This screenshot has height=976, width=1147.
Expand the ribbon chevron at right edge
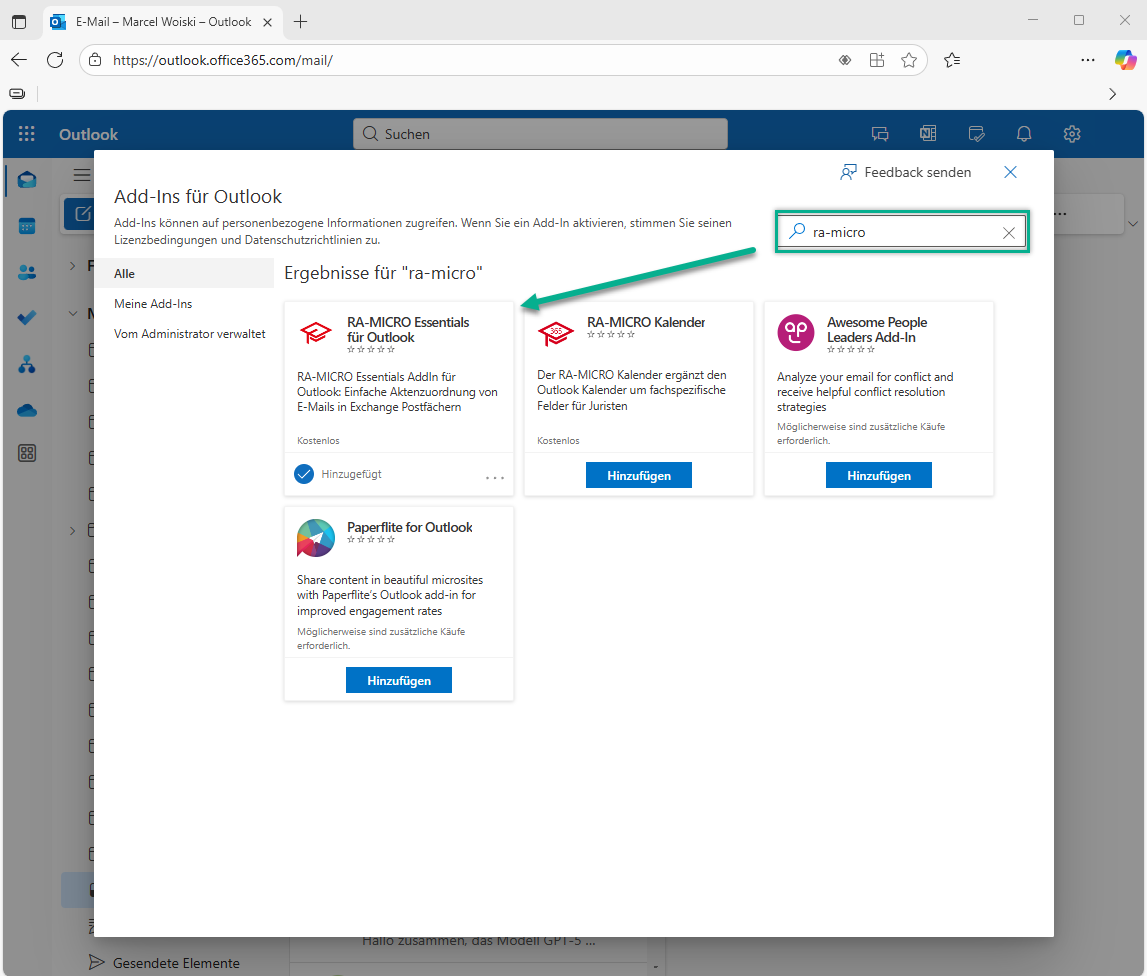(1132, 224)
